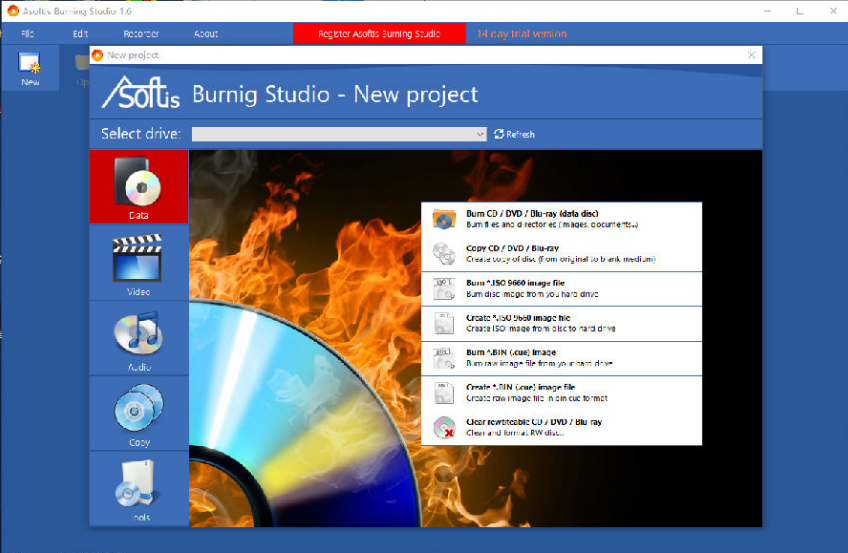Choose the Audio category music note icon
848x553 pixels.
138,333
